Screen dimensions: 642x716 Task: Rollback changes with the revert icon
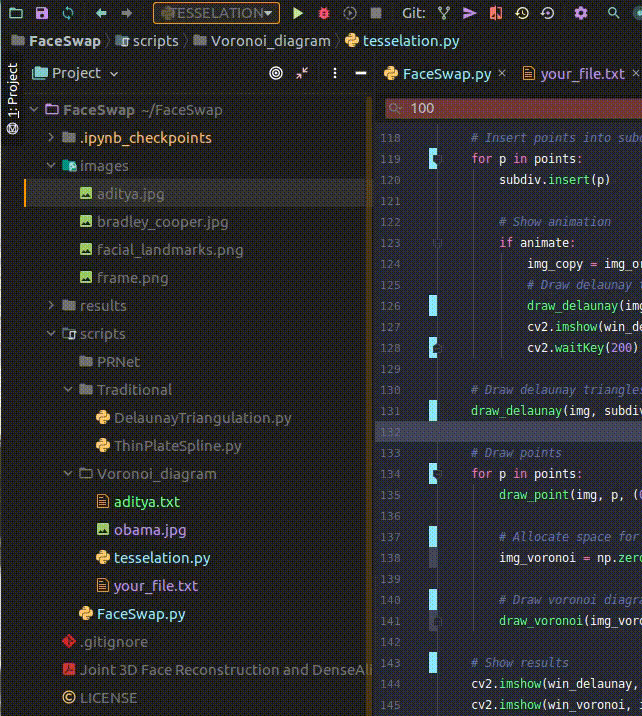547,13
